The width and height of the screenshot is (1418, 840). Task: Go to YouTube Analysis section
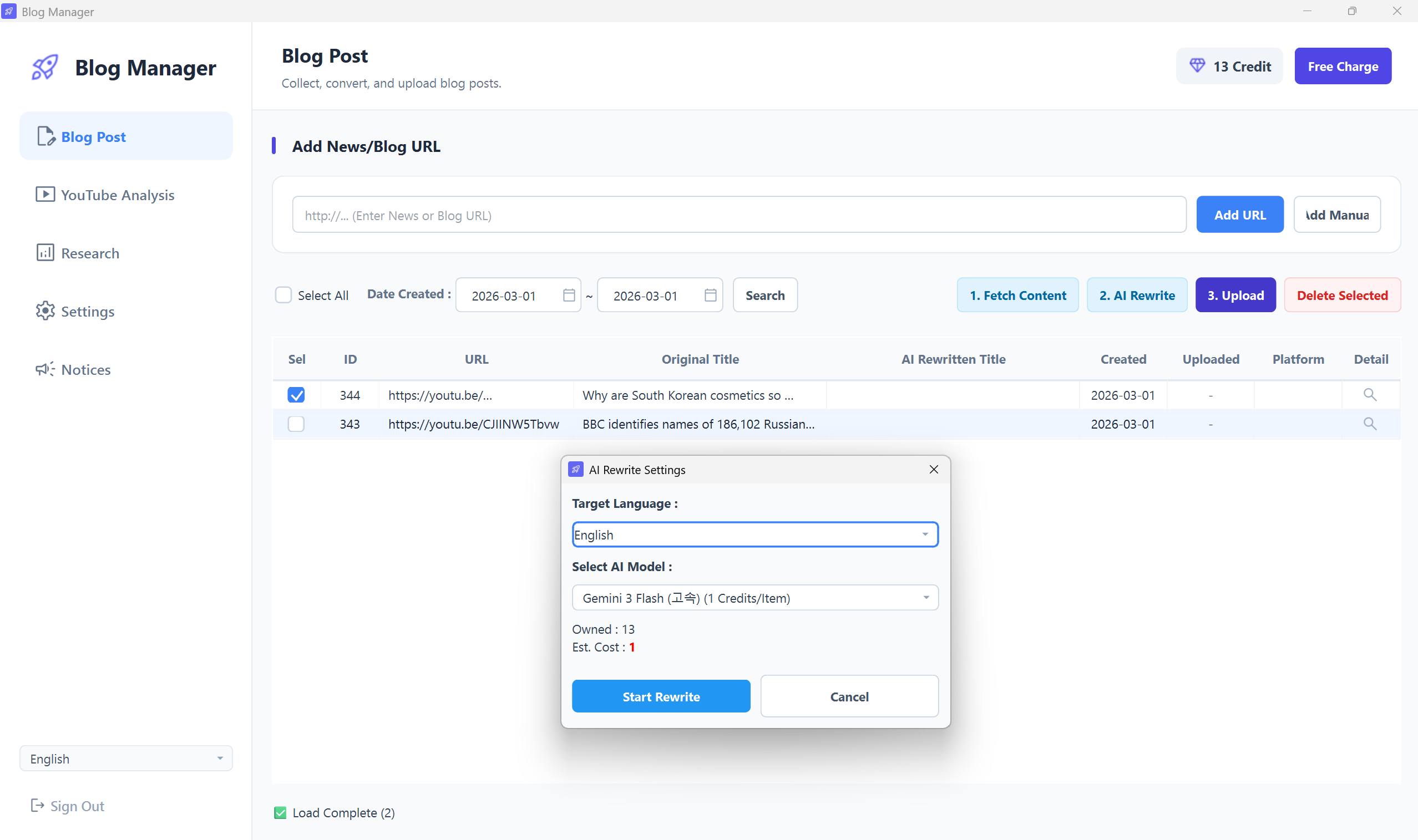pyautogui.click(x=117, y=195)
